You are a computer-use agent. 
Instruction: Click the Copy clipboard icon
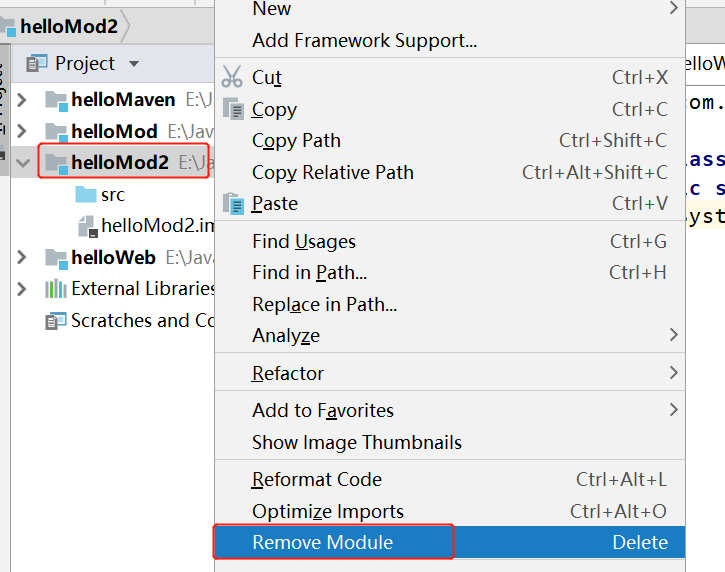(233, 109)
